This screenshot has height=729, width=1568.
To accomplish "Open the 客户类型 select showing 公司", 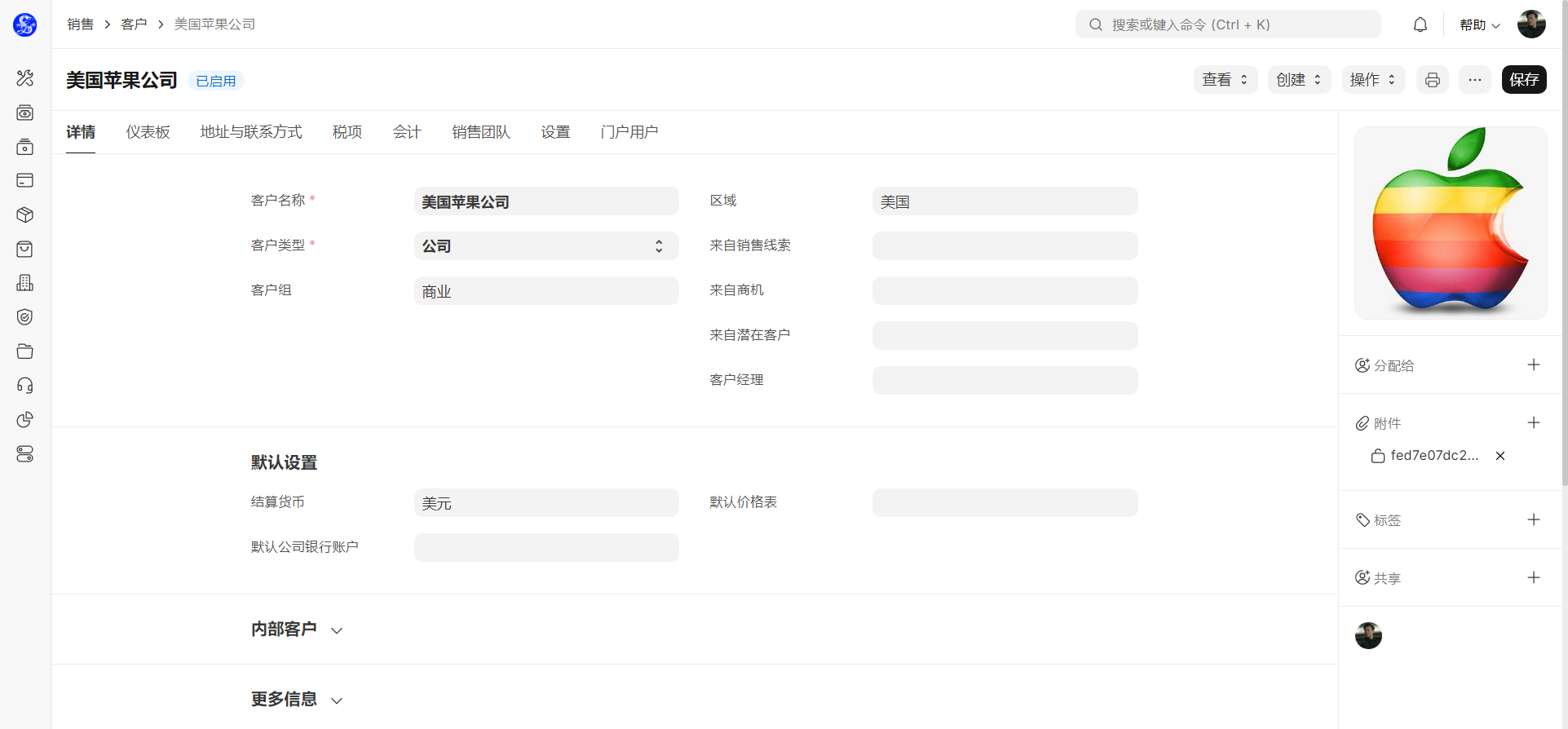I will [546, 246].
